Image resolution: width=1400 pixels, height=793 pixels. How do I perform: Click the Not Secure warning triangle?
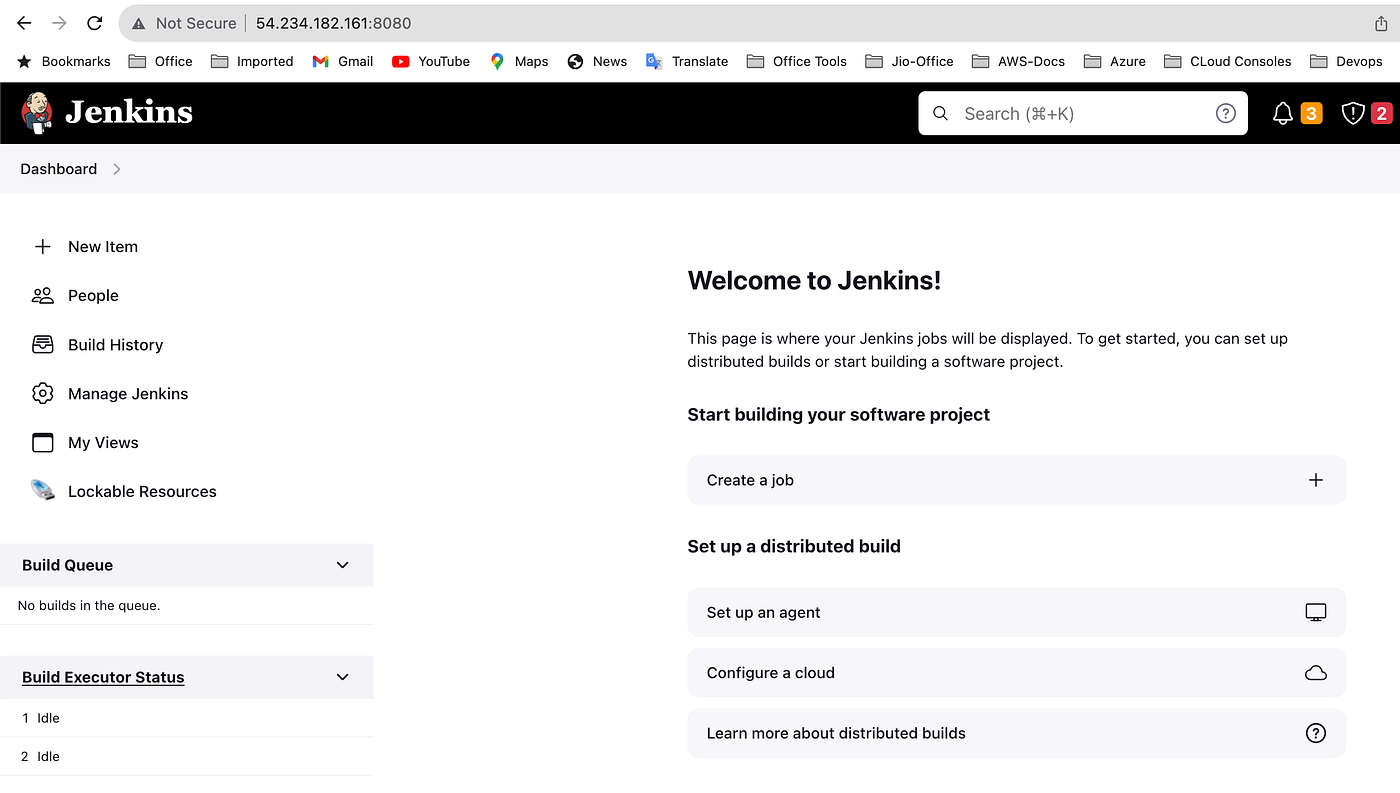tap(138, 23)
